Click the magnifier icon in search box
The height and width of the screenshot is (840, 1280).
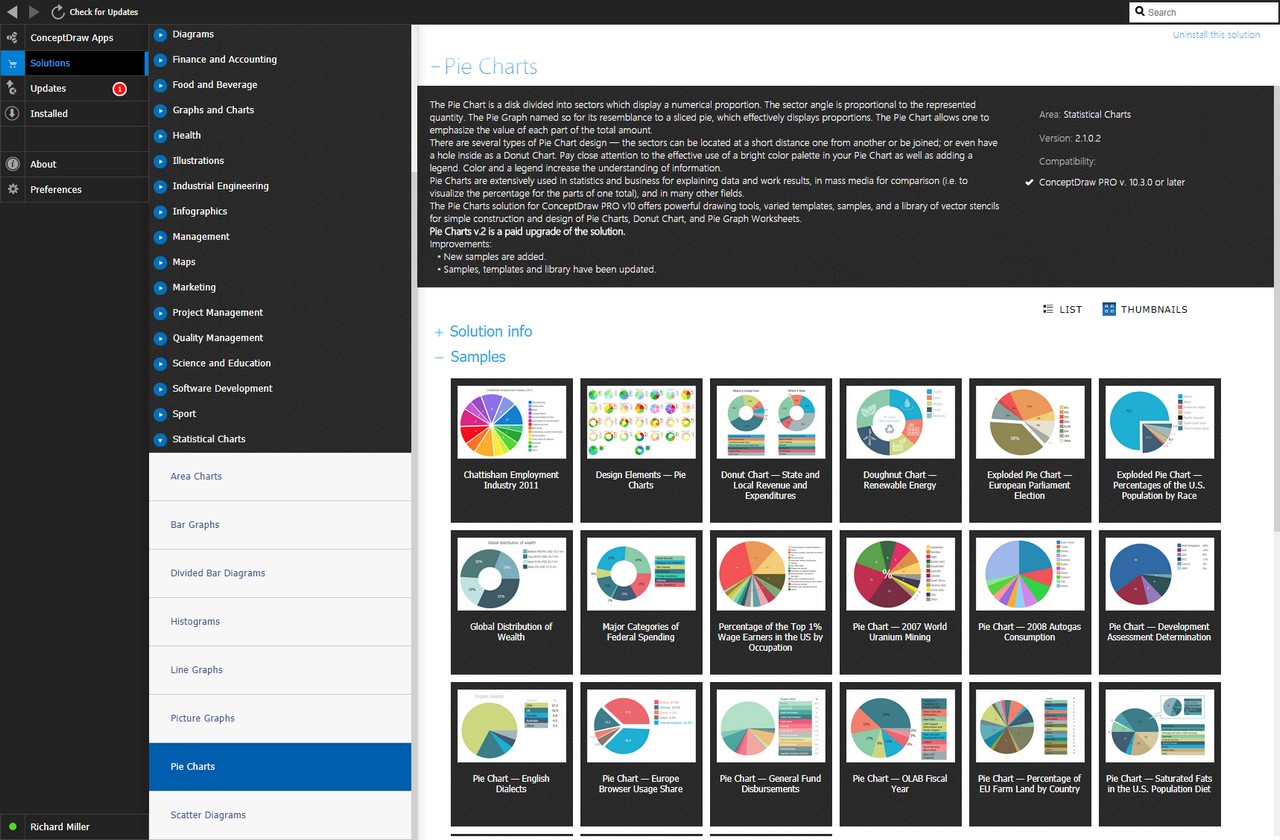1140,12
